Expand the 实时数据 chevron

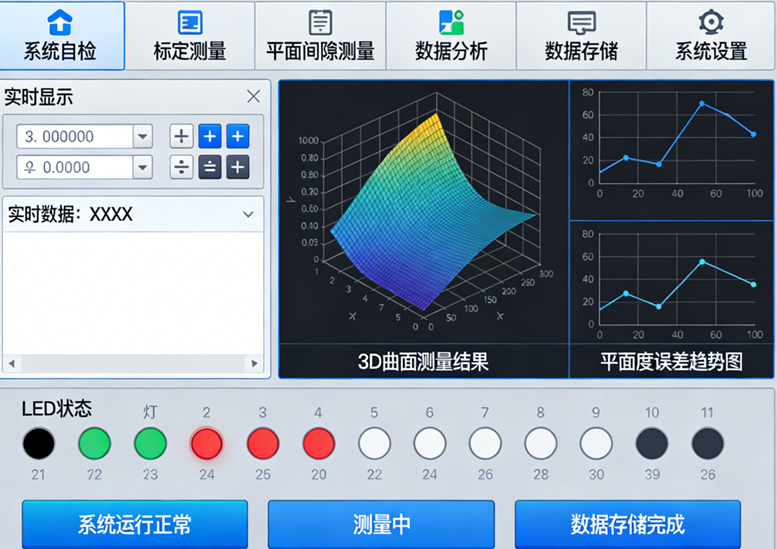(x=248, y=214)
